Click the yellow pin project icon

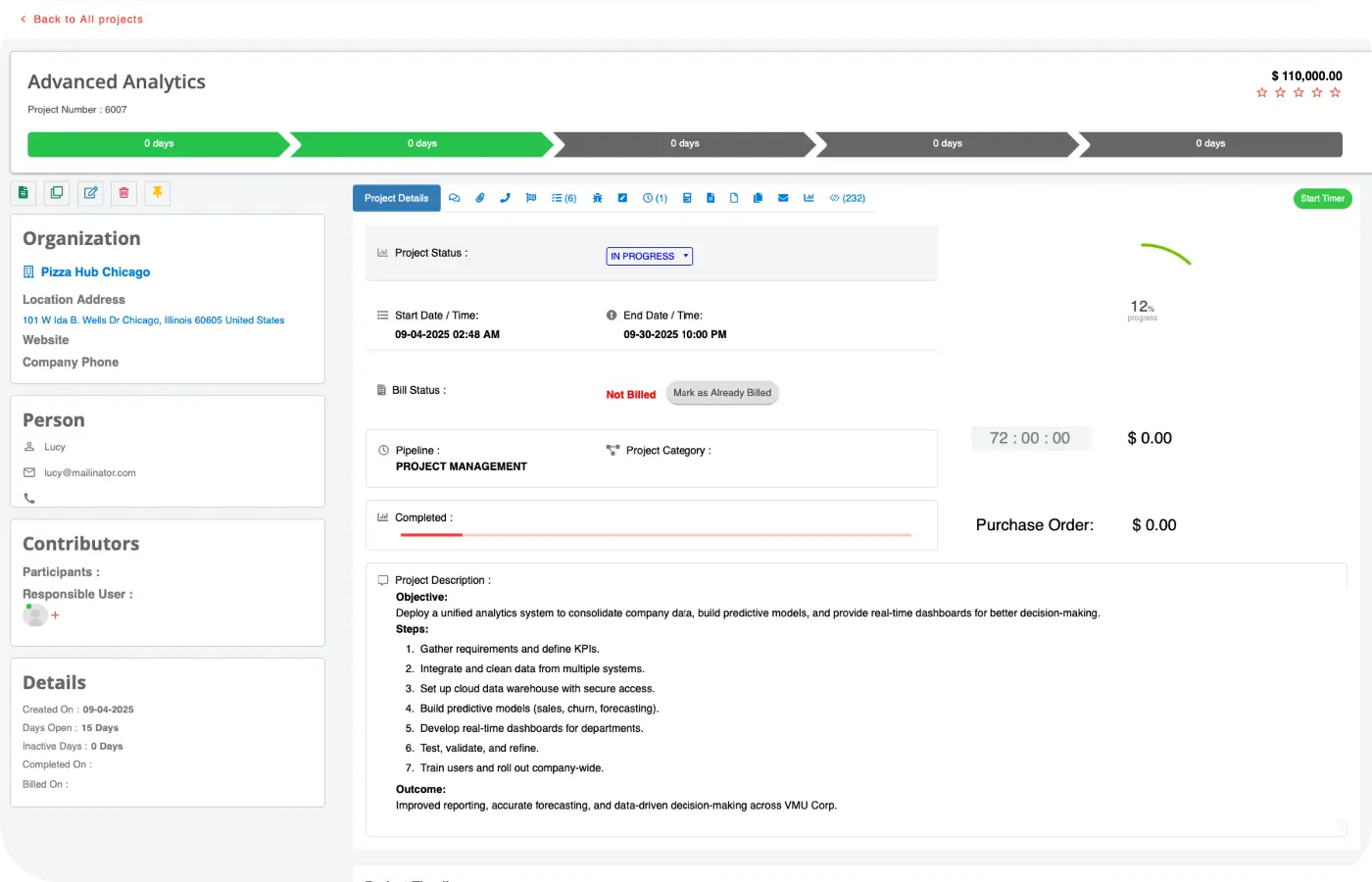click(x=157, y=193)
